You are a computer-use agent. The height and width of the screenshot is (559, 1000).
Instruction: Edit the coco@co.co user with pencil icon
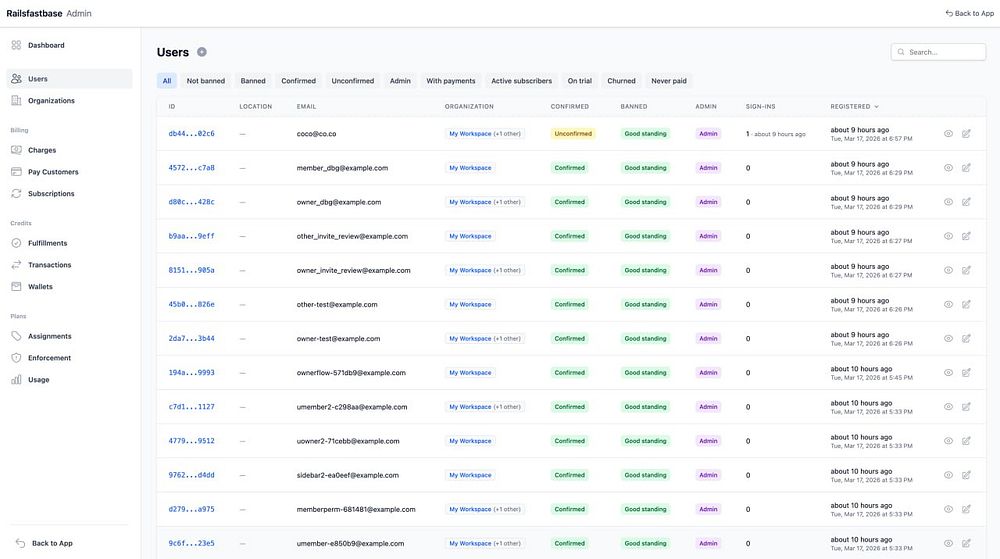click(x=966, y=134)
